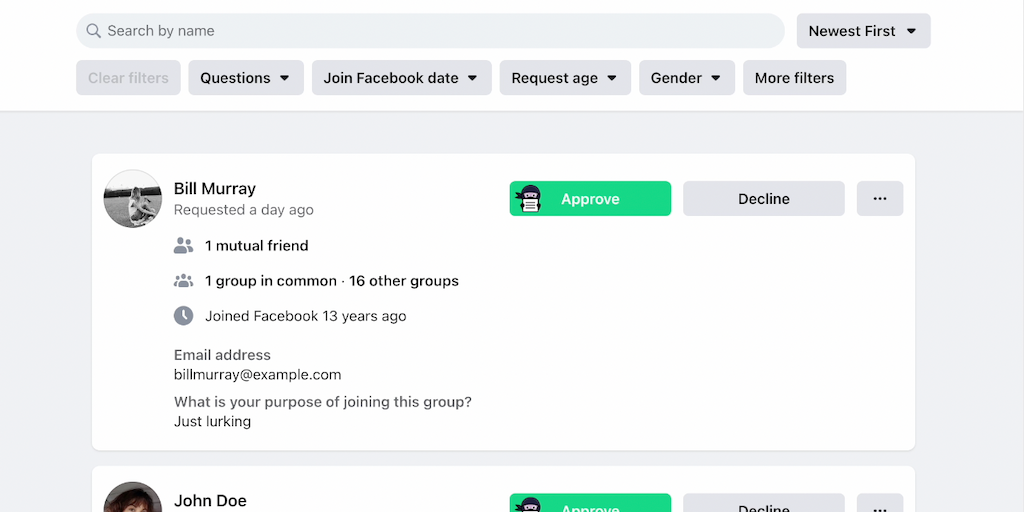Click the ninja icon on Bill Murray's Approve button
Viewport: 1024px width, 512px height.
(x=531, y=199)
